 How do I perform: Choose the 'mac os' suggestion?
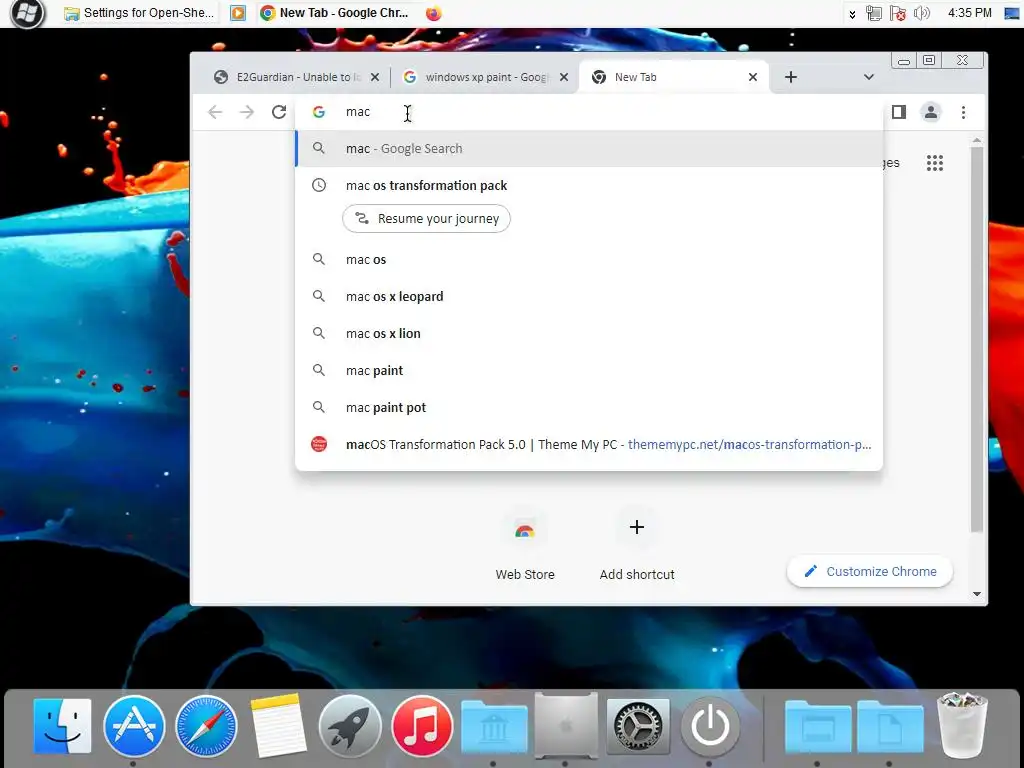pos(589,259)
